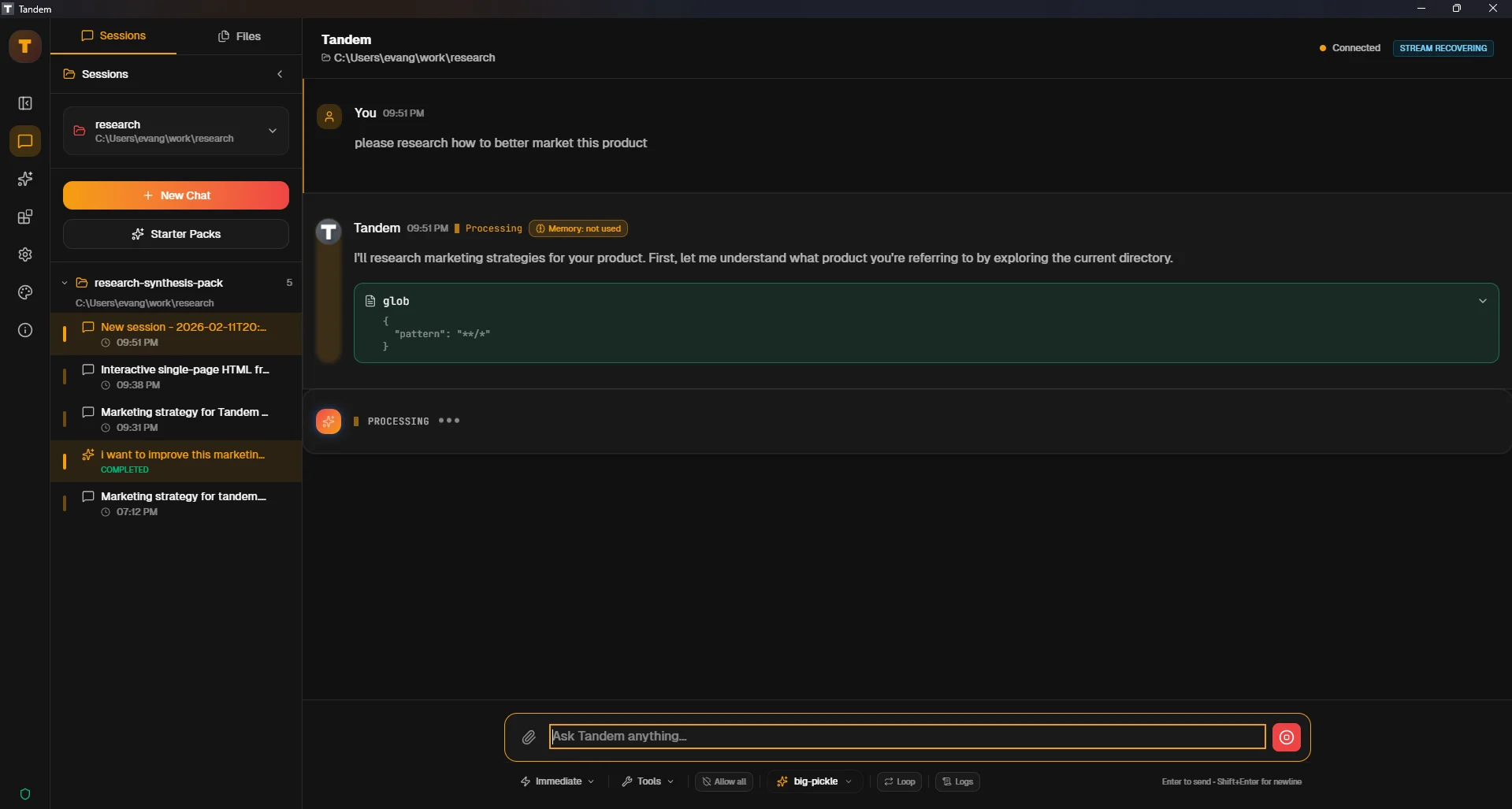Viewport: 1512px width, 809px height.
Task: Click the info icon in left sidebar
Action: (x=25, y=330)
